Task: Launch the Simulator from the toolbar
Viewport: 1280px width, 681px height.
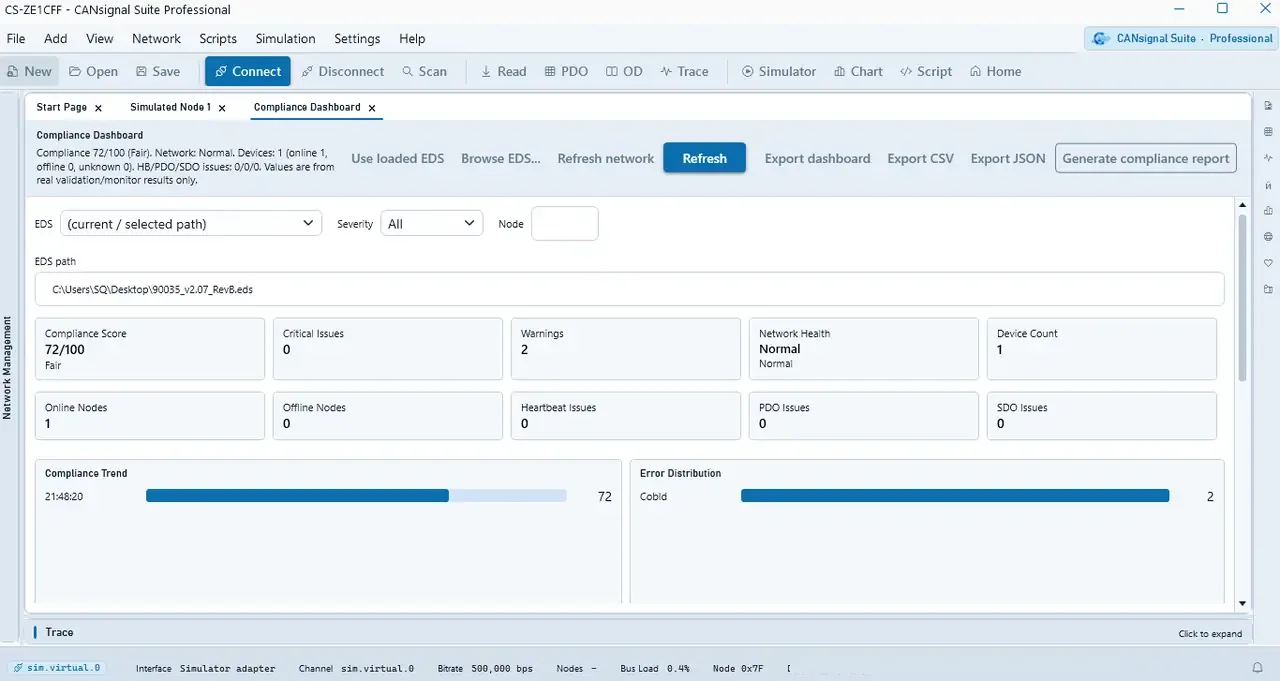Action: tap(779, 71)
